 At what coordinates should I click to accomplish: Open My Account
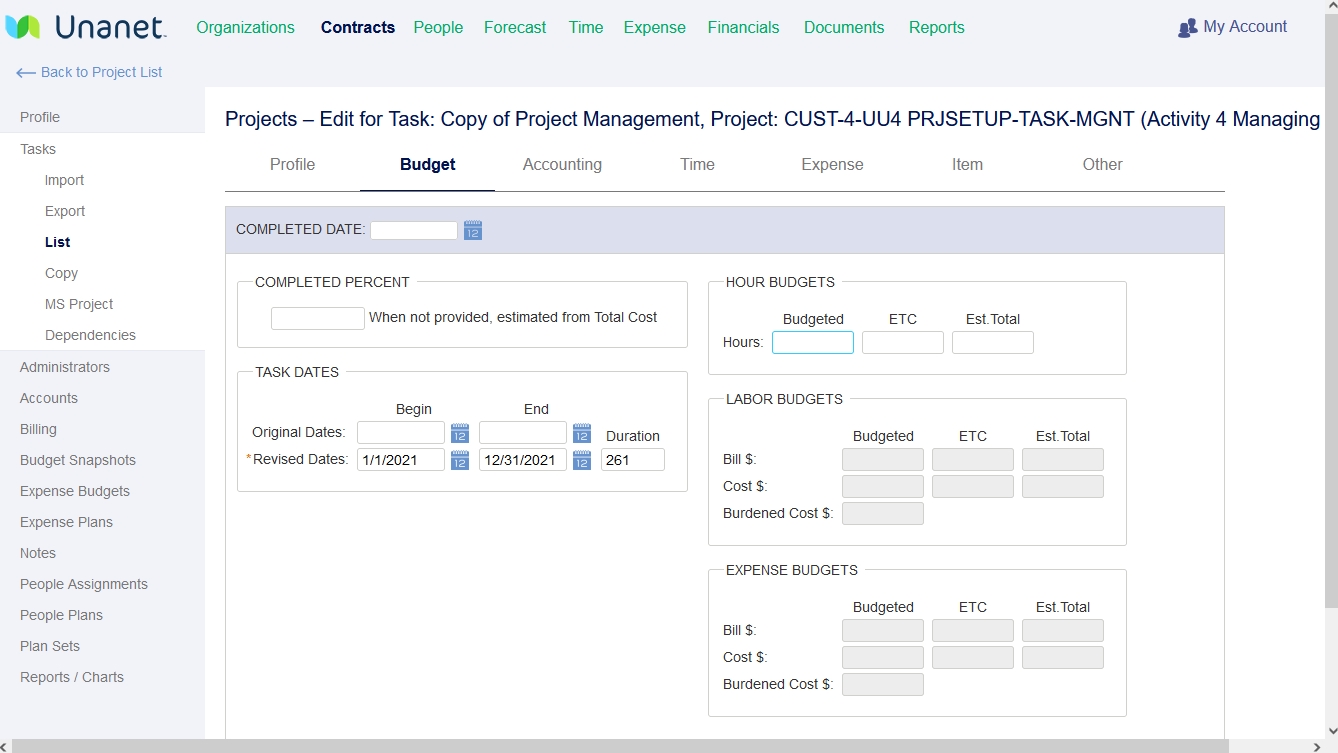click(1232, 26)
